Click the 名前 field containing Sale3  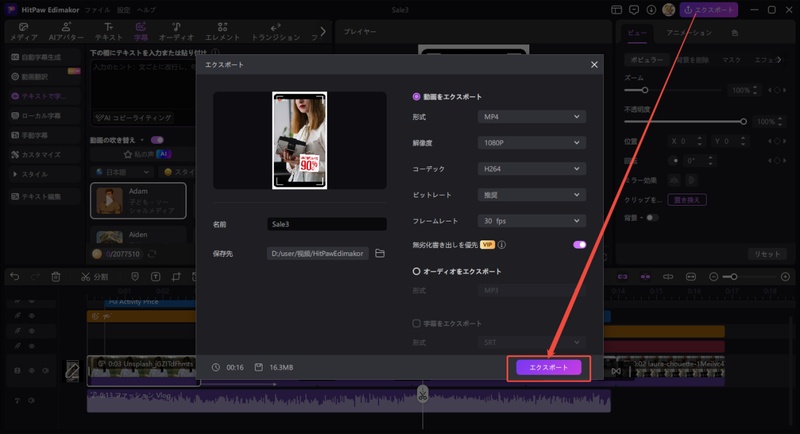(327, 224)
